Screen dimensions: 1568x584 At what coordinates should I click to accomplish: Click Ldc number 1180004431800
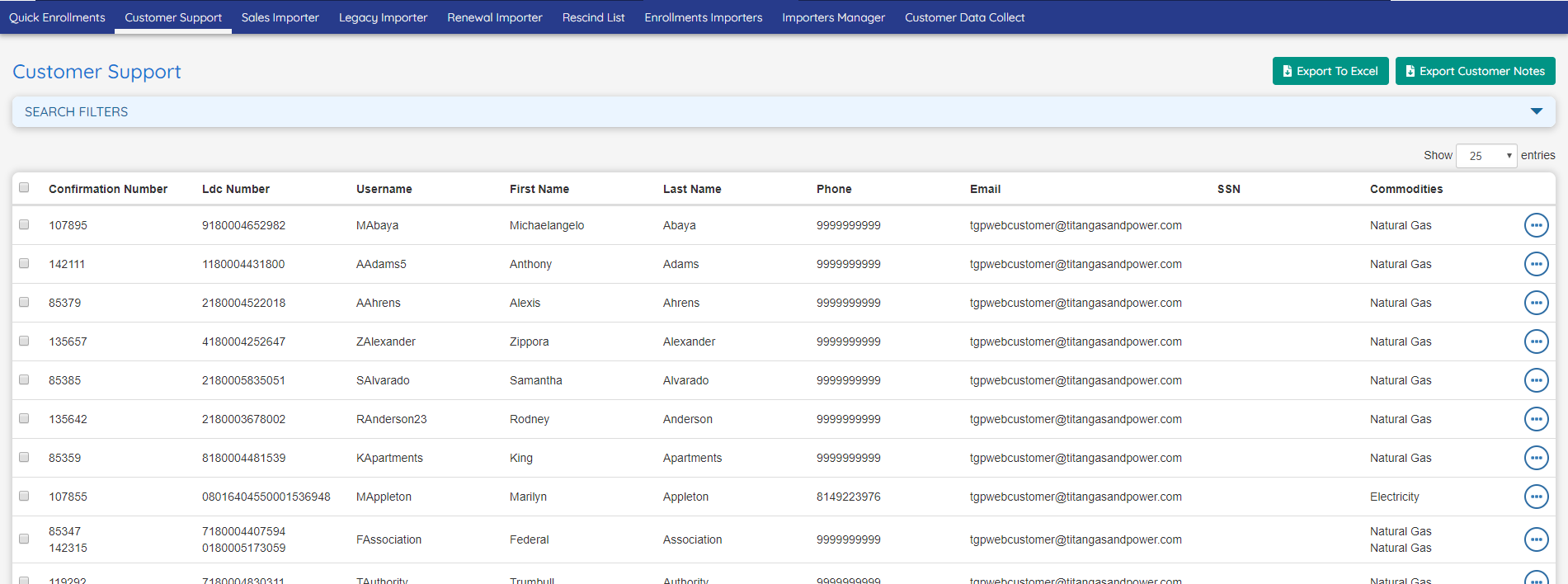pyautogui.click(x=243, y=264)
